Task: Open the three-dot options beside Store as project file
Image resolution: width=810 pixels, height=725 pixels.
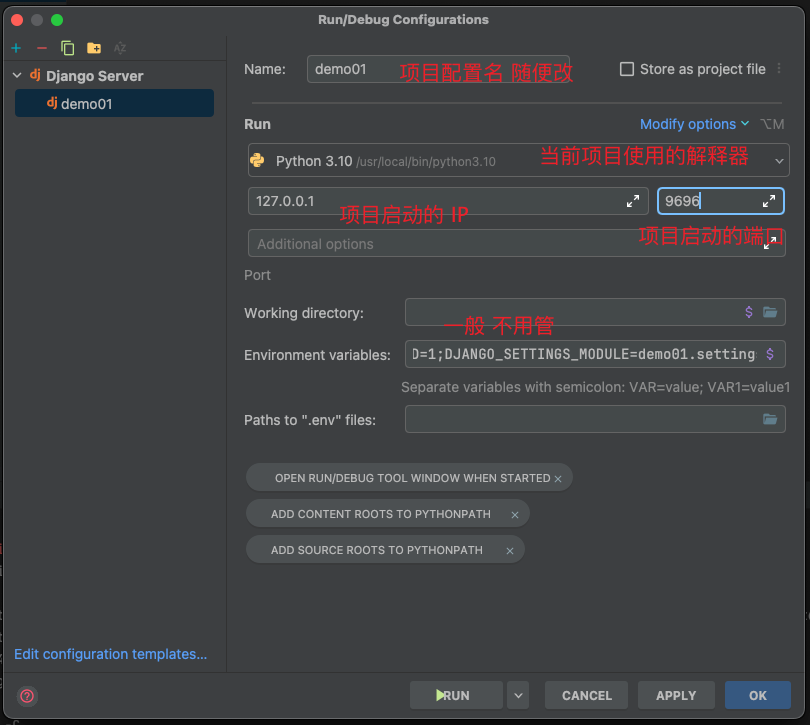Action: pyautogui.click(x=779, y=69)
